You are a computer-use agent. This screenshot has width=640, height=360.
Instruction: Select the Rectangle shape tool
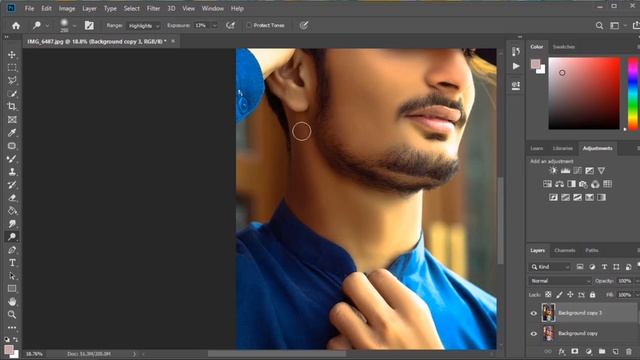[x=12, y=289]
